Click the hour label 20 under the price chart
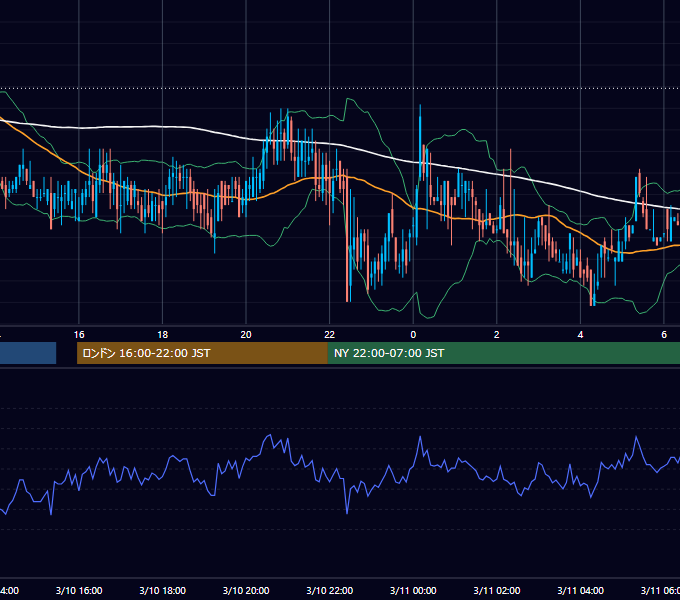Viewport: 680px width, 600px height. point(246,335)
